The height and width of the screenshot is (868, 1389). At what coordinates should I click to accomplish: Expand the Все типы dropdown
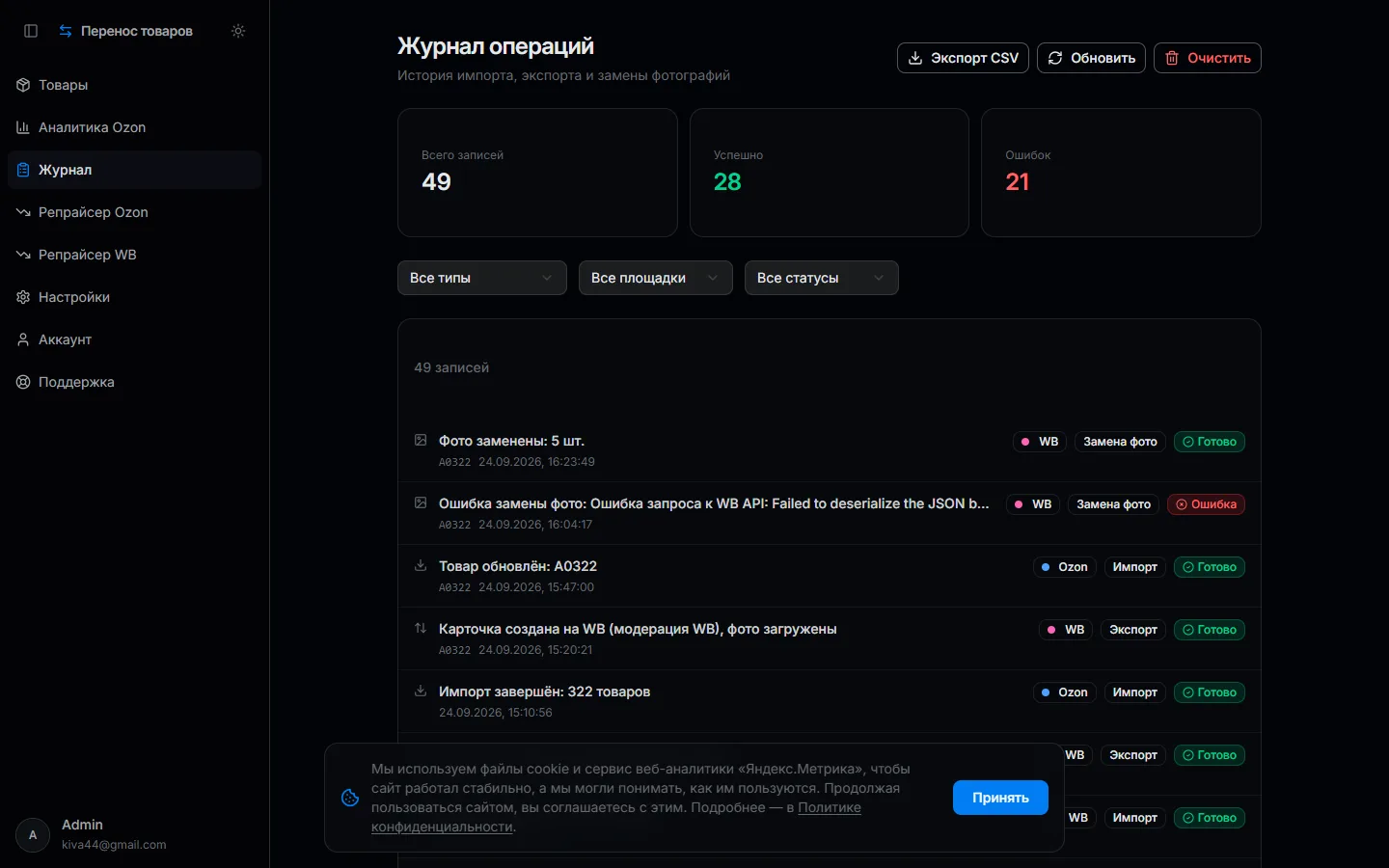pyautogui.click(x=482, y=278)
